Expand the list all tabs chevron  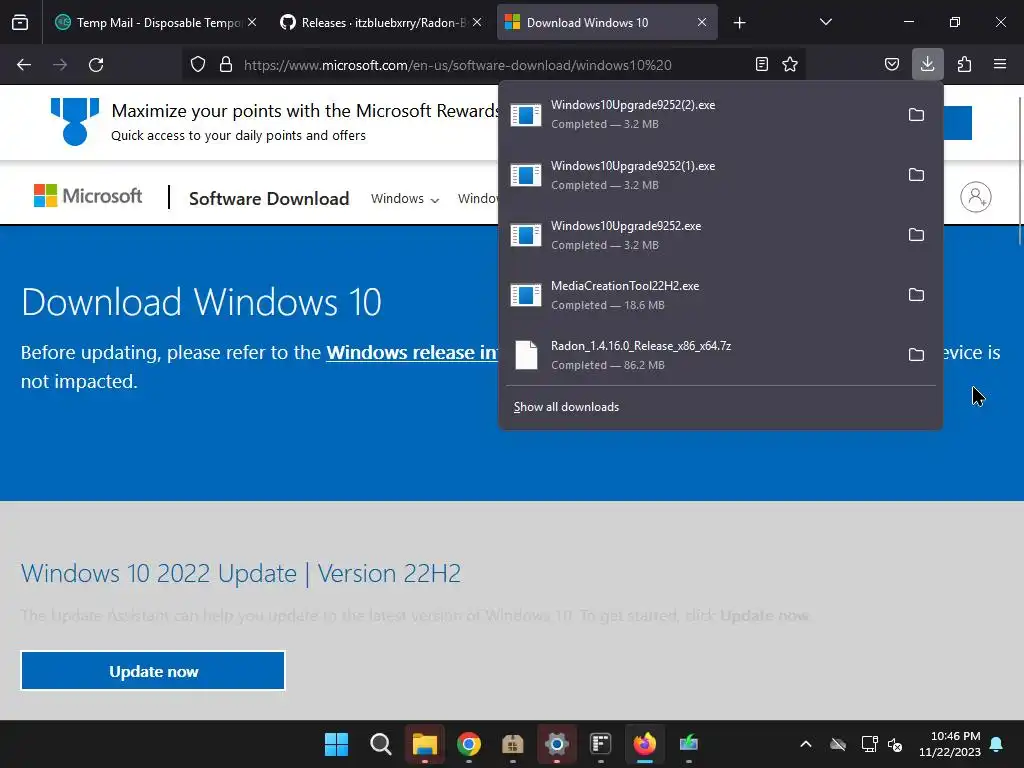825,22
